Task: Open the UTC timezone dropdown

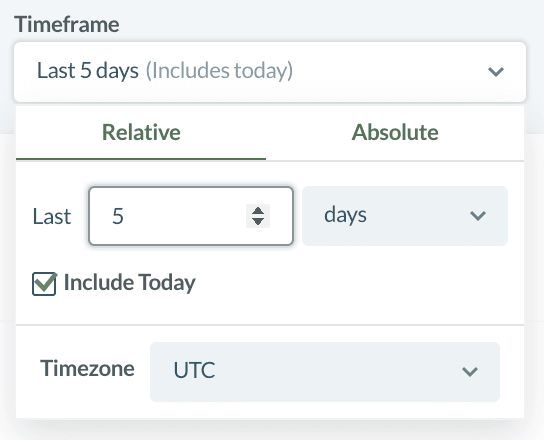Action: (x=325, y=372)
